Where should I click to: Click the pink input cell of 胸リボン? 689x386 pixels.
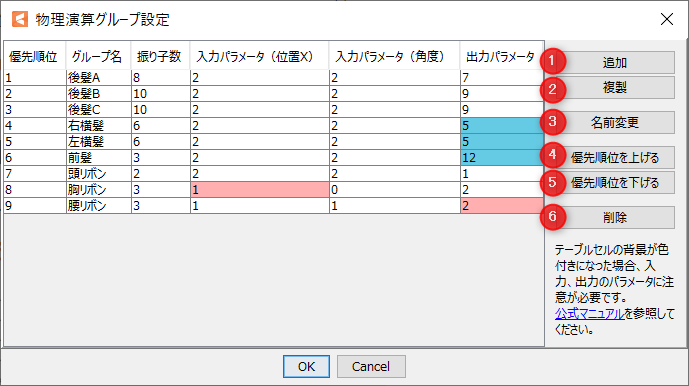point(259,189)
